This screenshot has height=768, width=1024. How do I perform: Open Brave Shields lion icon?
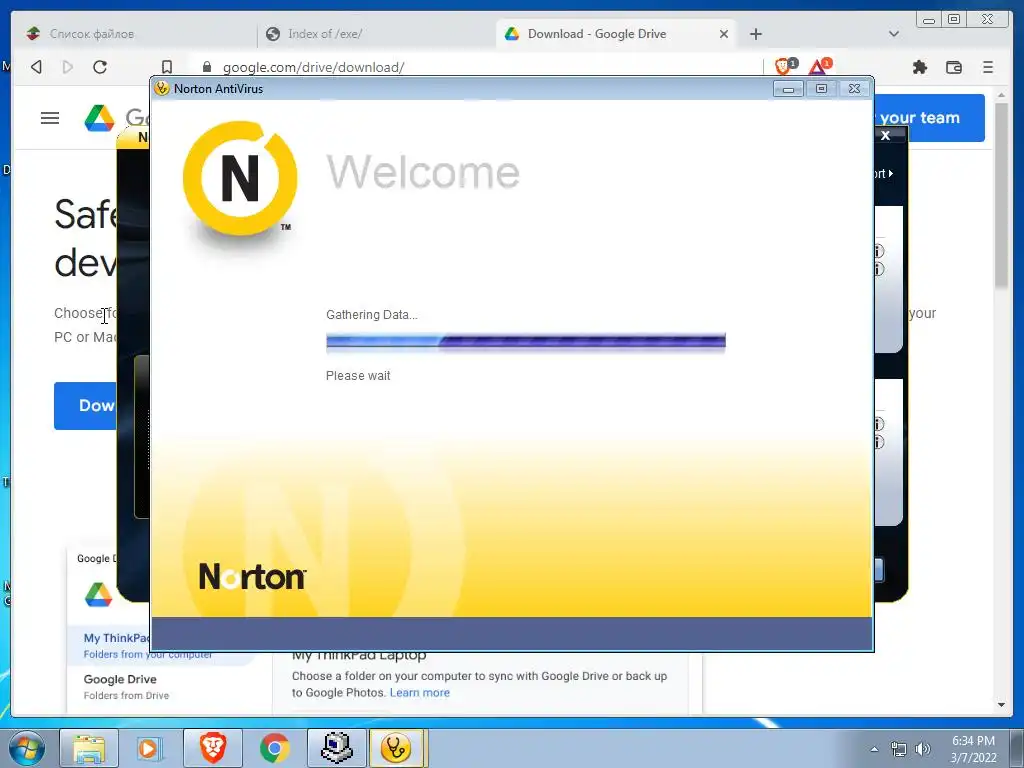tap(784, 66)
